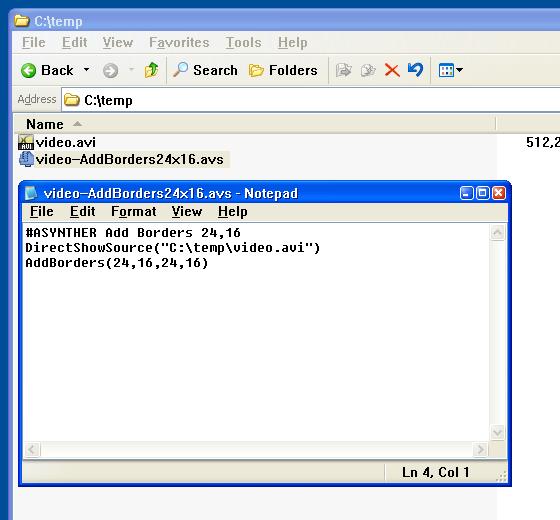Expand the Forward history dropdown arrow
Image resolution: width=560 pixels, height=520 pixels.
[131, 69]
